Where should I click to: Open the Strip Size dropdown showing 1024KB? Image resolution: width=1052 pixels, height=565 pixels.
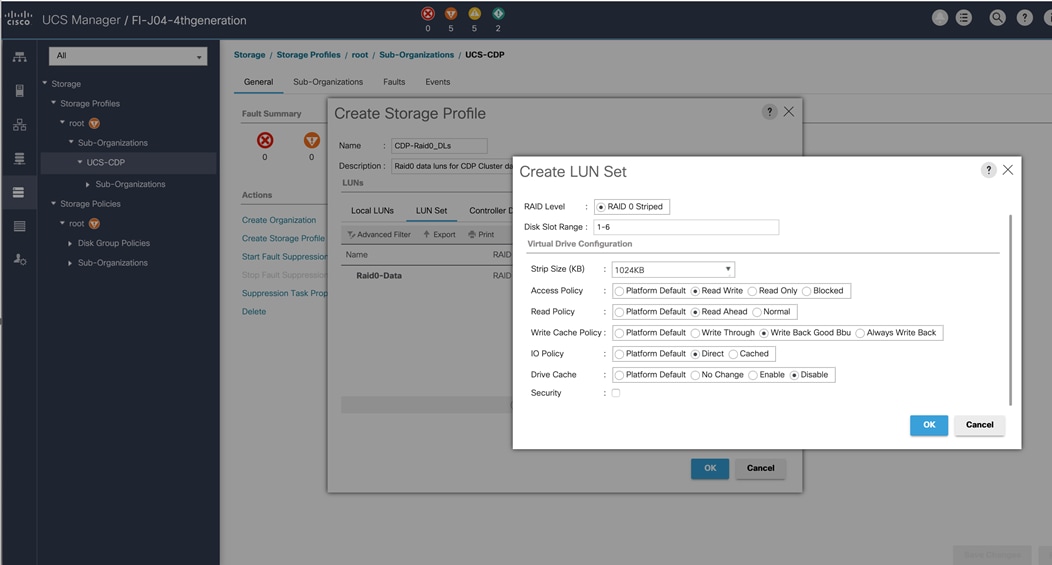673,270
